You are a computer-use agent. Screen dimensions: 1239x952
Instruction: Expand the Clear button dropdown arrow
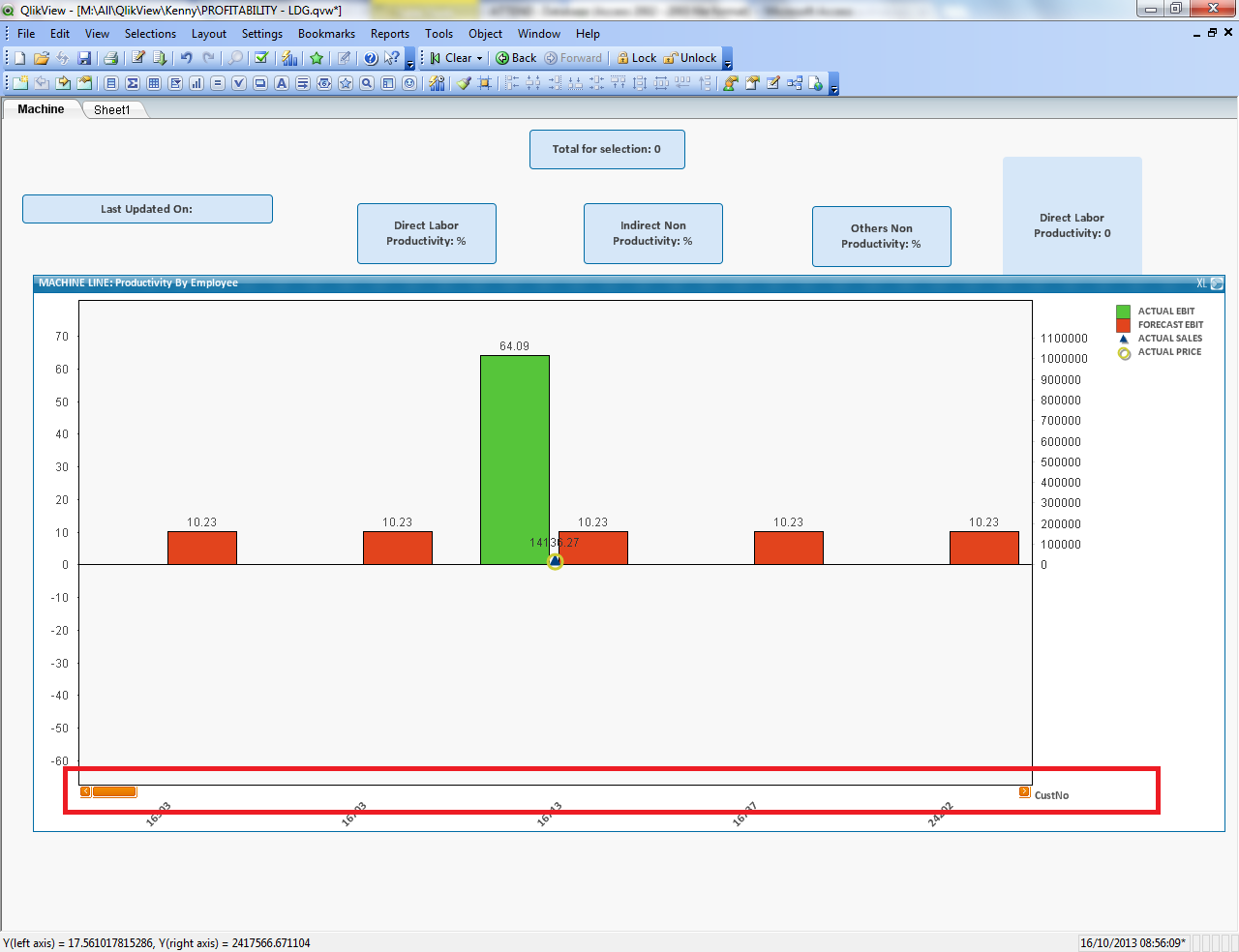[x=479, y=58]
